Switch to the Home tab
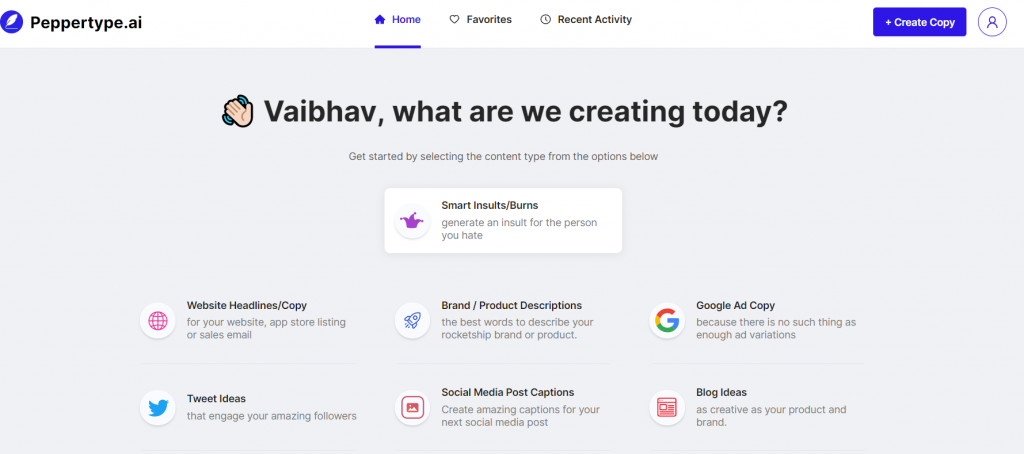Image resolution: width=1024 pixels, height=454 pixels. 398,20
